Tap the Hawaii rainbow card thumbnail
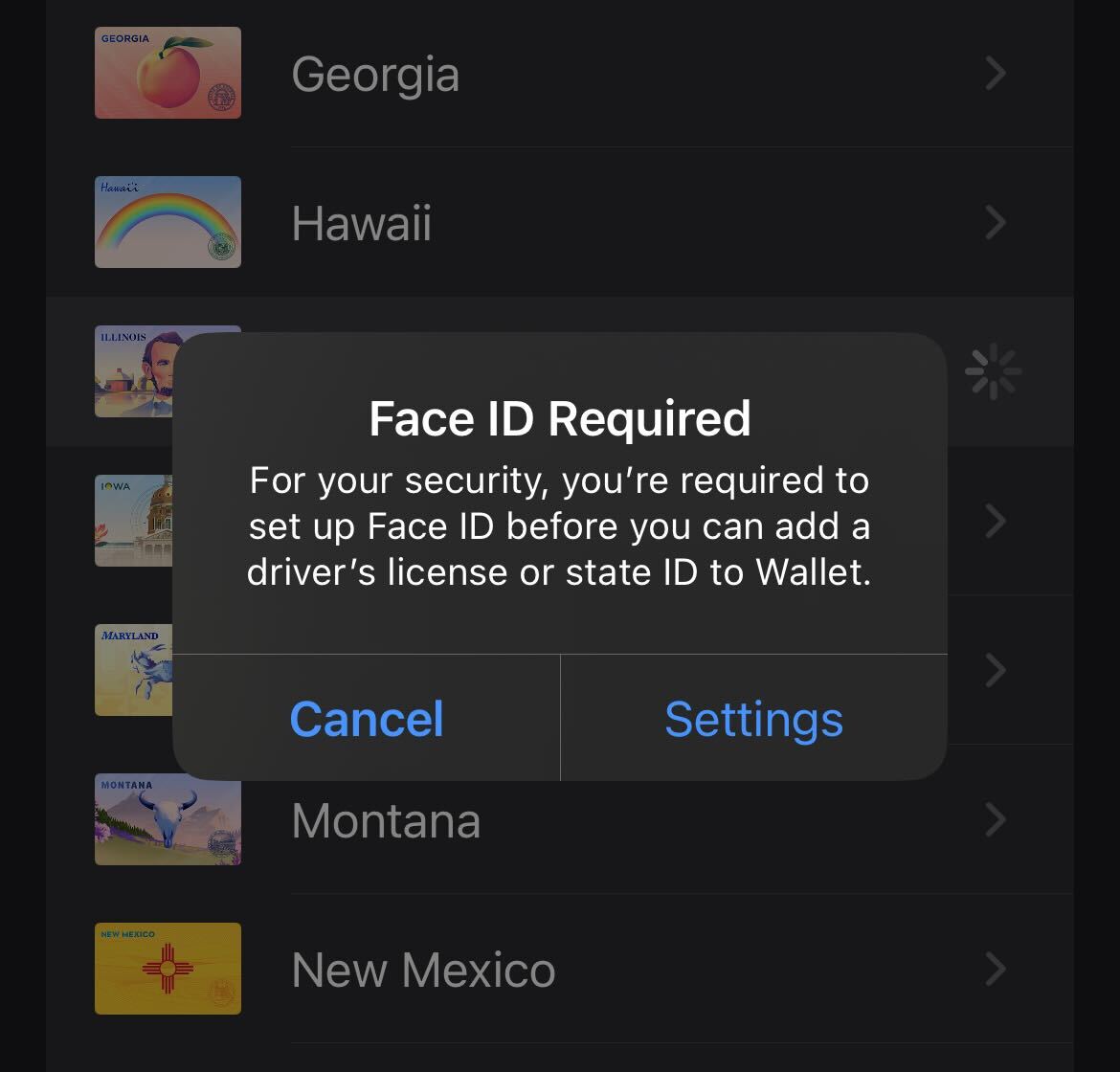The width and height of the screenshot is (1120, 1072). point(168,222)
